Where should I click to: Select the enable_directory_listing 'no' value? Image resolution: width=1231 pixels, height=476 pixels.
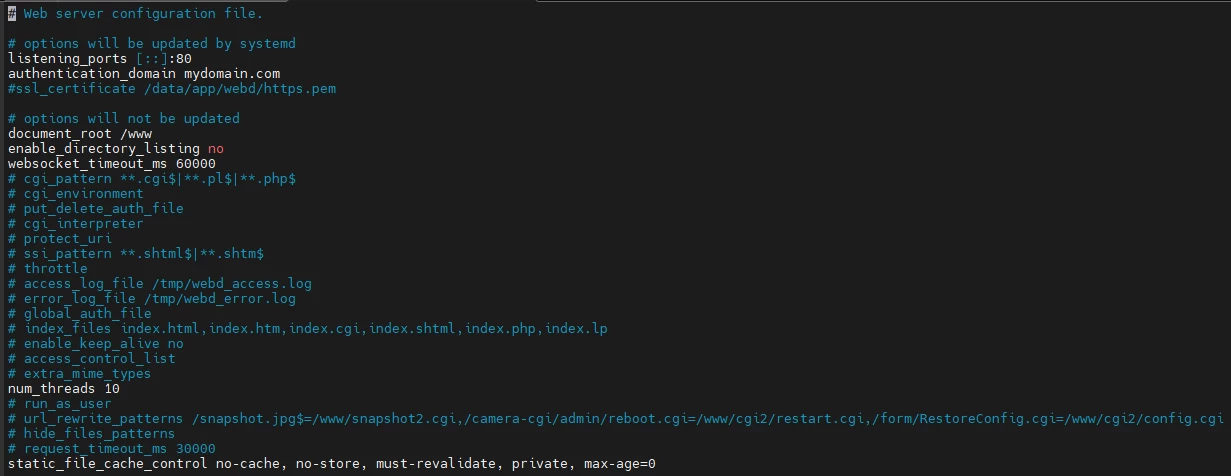216,149
